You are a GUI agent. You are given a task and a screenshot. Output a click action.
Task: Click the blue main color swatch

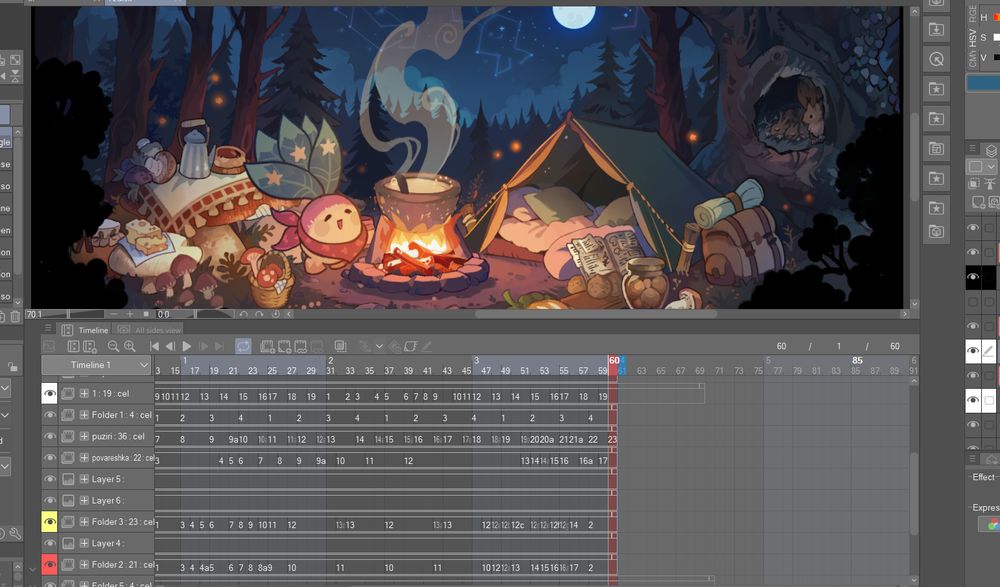[983, 84]
